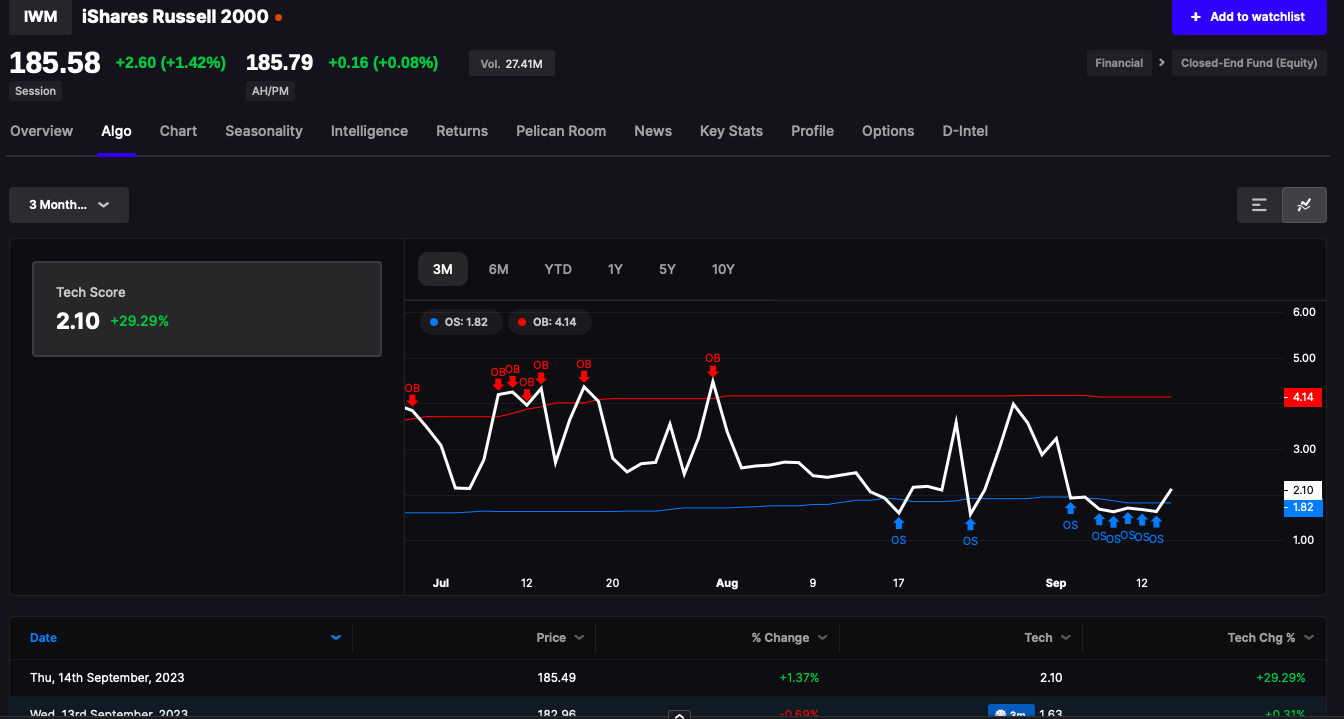Click the iShares Russell 2000 title
The width and height of the screenshot is (1344, 719).
[175, 17]
